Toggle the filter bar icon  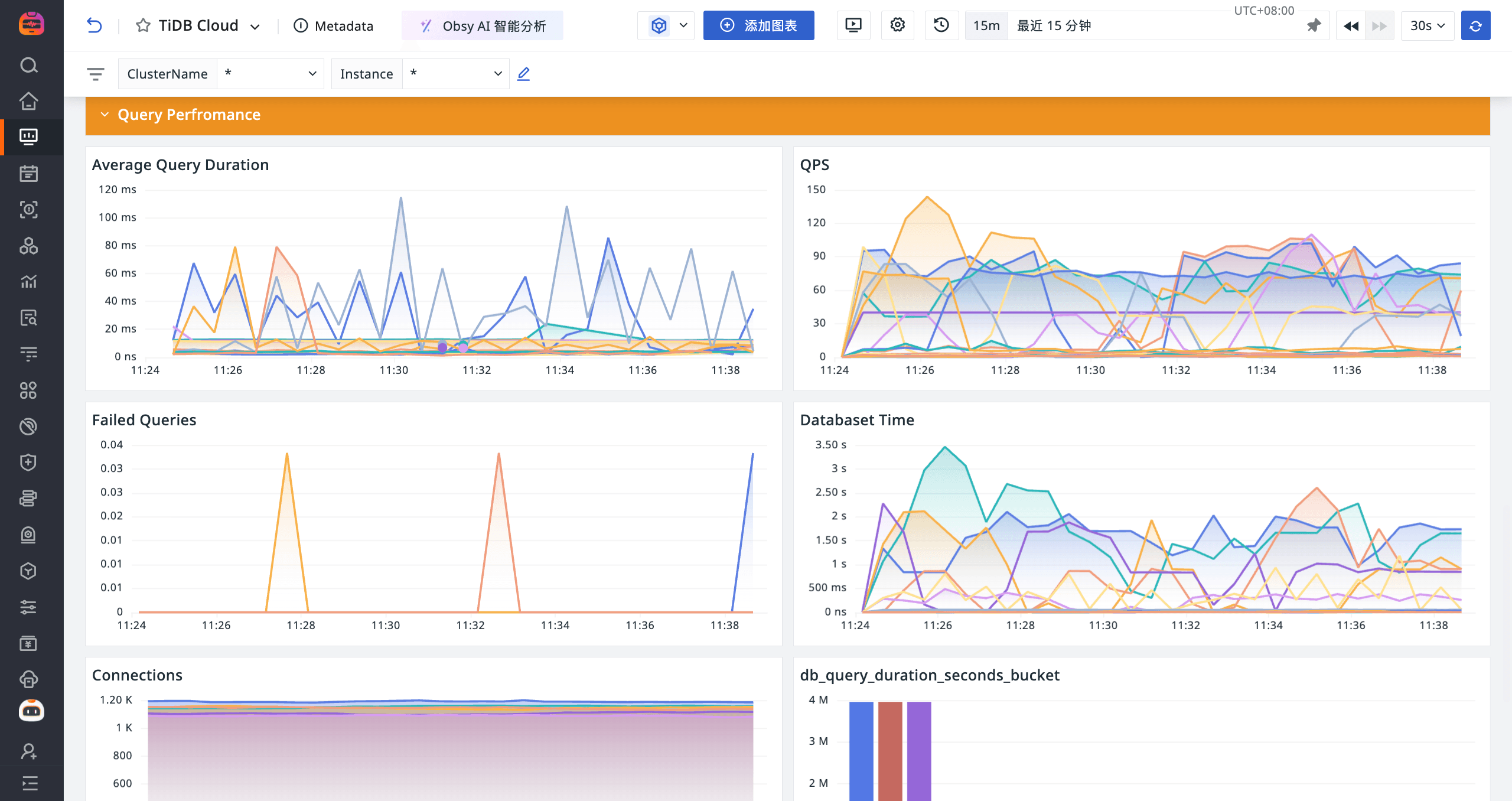click(96, 74)
